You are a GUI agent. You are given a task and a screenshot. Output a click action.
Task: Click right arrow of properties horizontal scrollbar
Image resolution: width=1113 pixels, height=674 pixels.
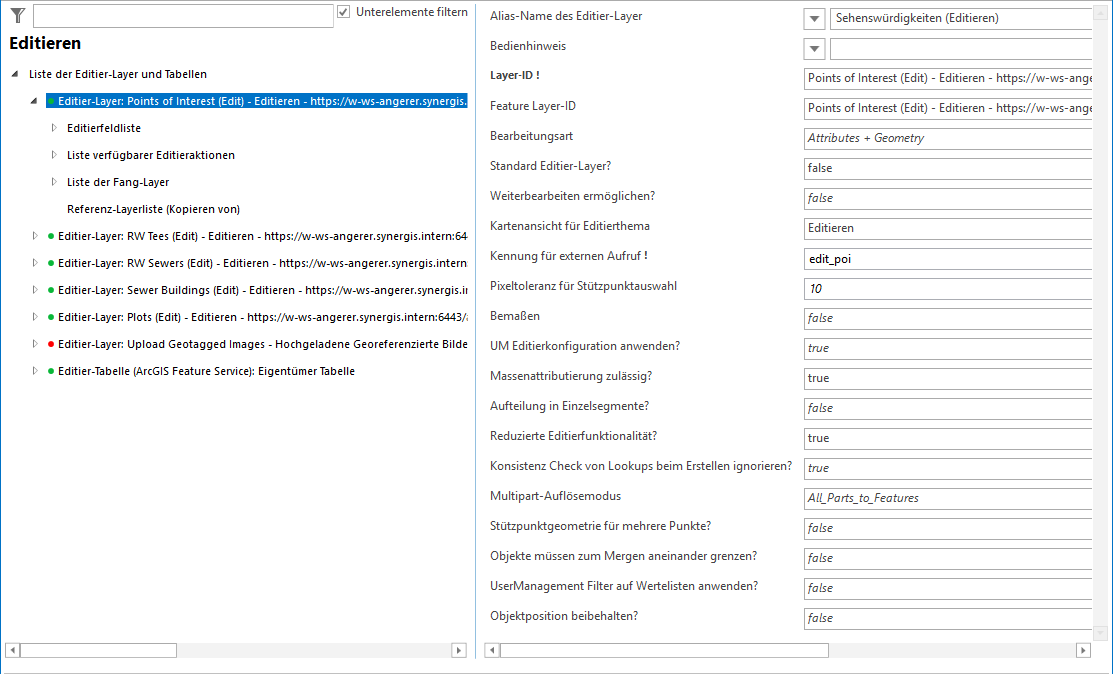(1083, 650)
